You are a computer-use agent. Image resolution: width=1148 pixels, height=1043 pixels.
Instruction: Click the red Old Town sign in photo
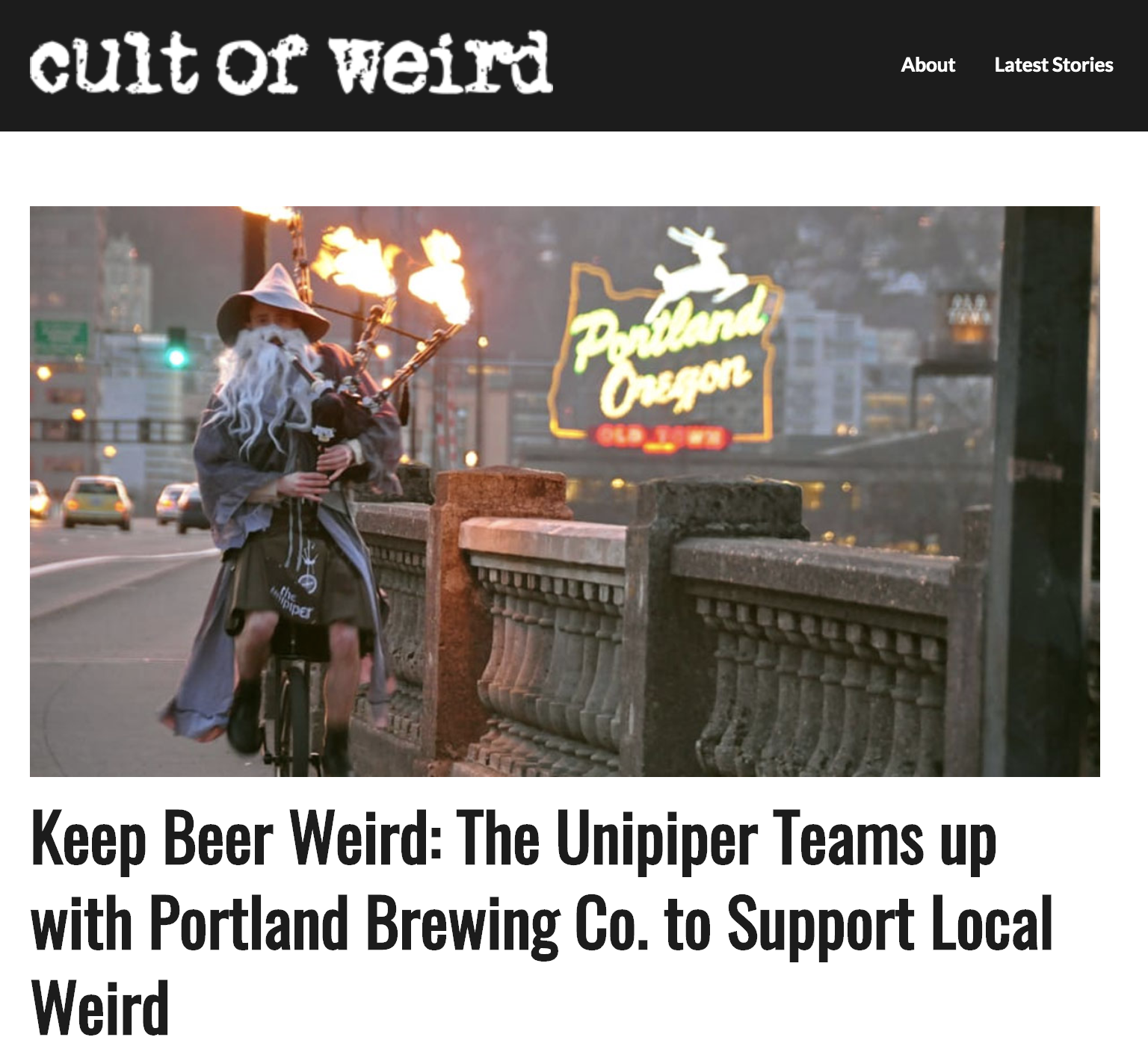point(660,437)
